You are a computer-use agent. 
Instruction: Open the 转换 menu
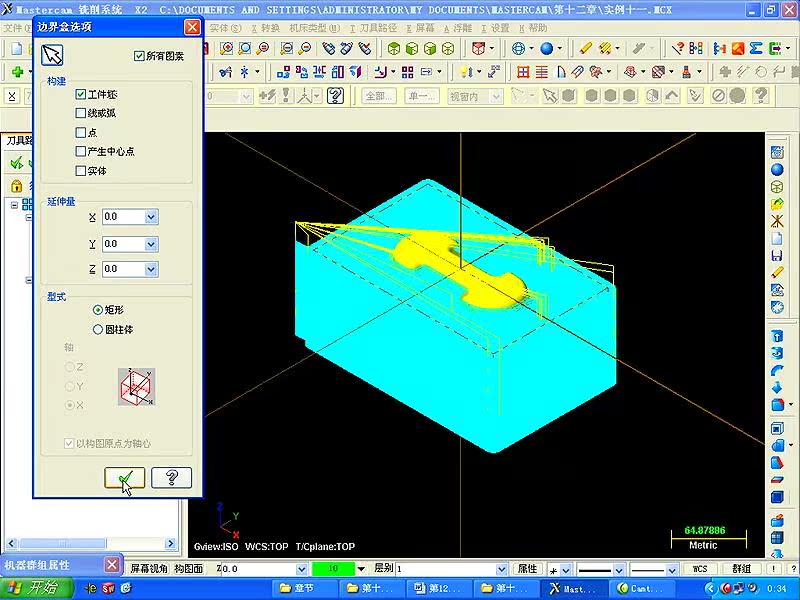click(265, 28)
